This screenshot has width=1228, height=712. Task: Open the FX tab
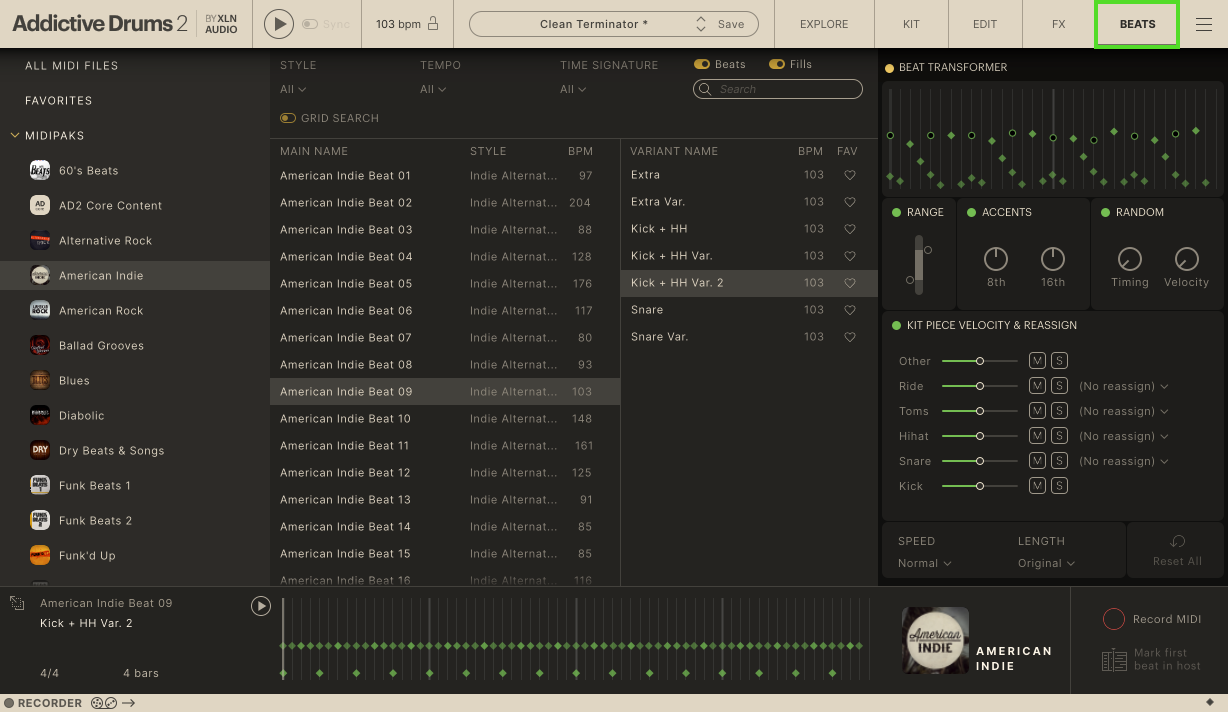click(x=1058, y=24)
